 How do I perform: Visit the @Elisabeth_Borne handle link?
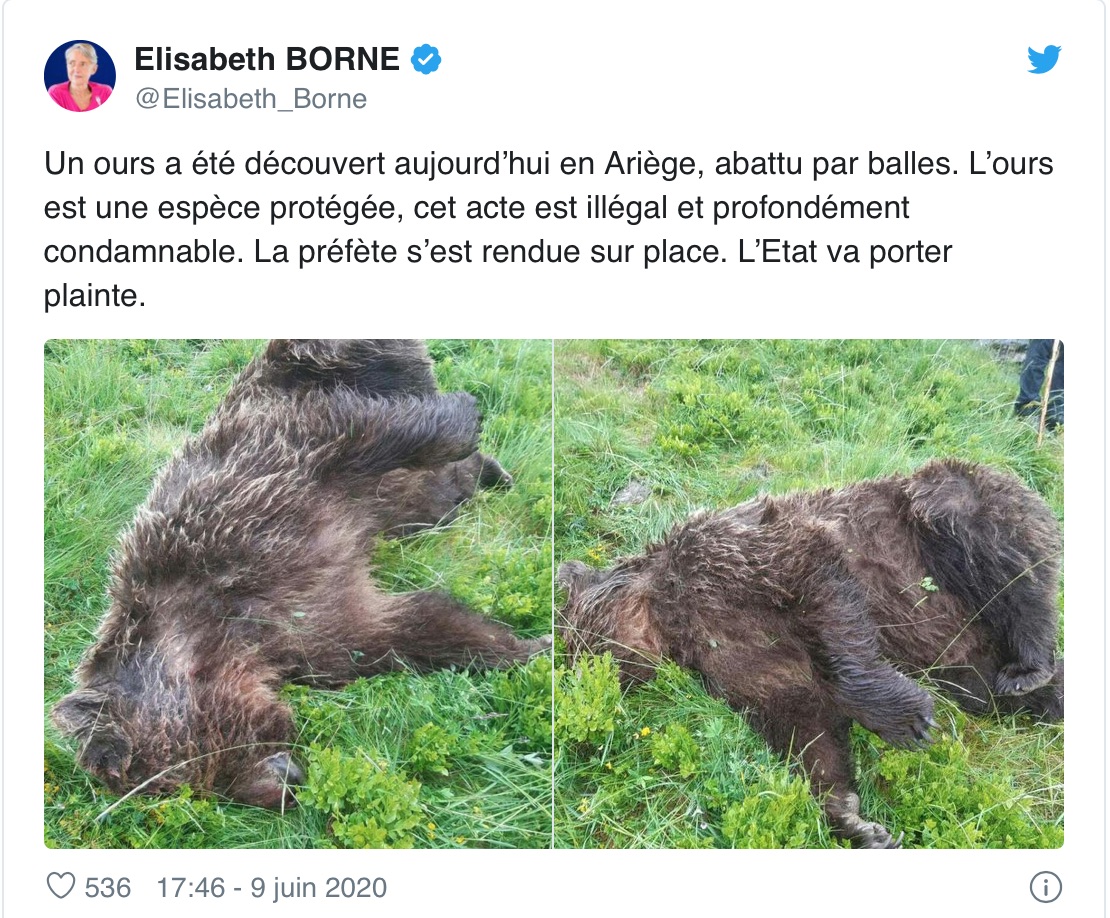coord(251,99)
